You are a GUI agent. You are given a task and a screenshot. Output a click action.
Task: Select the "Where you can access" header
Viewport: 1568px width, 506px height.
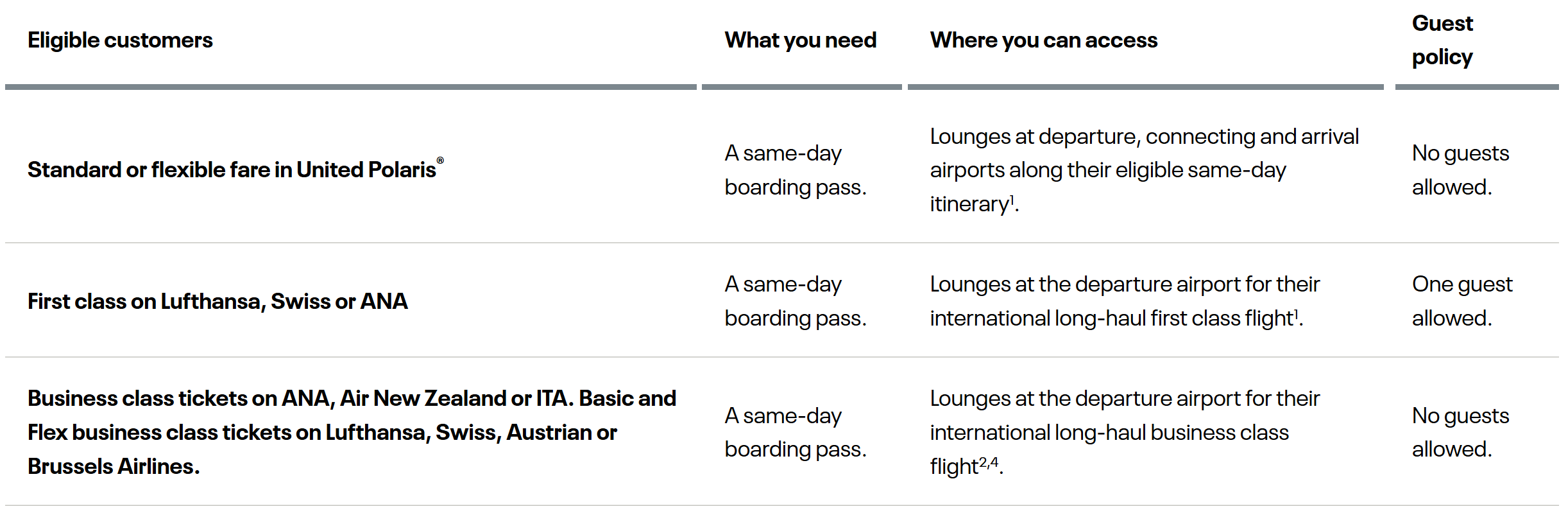1043,40
